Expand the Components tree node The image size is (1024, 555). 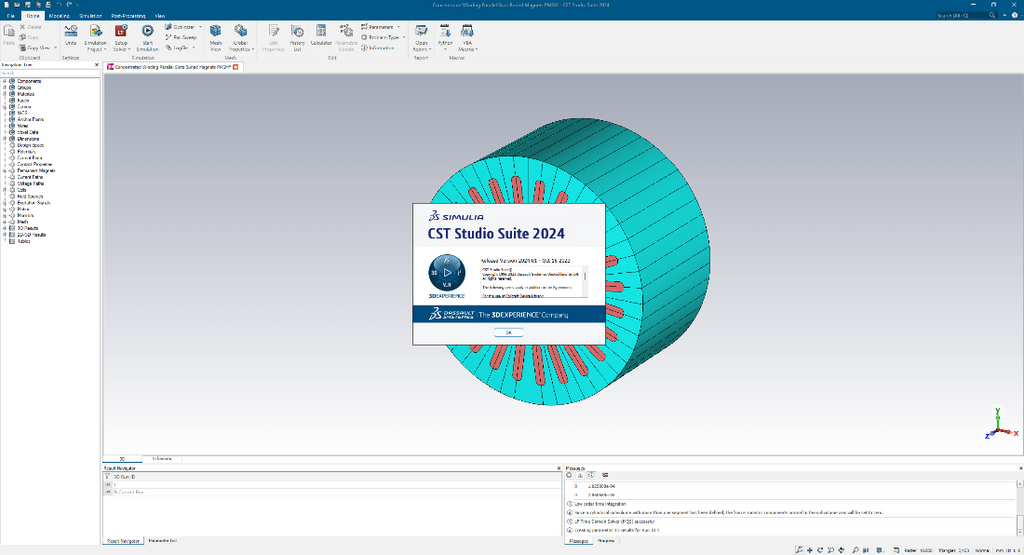(x=5, y=81)
